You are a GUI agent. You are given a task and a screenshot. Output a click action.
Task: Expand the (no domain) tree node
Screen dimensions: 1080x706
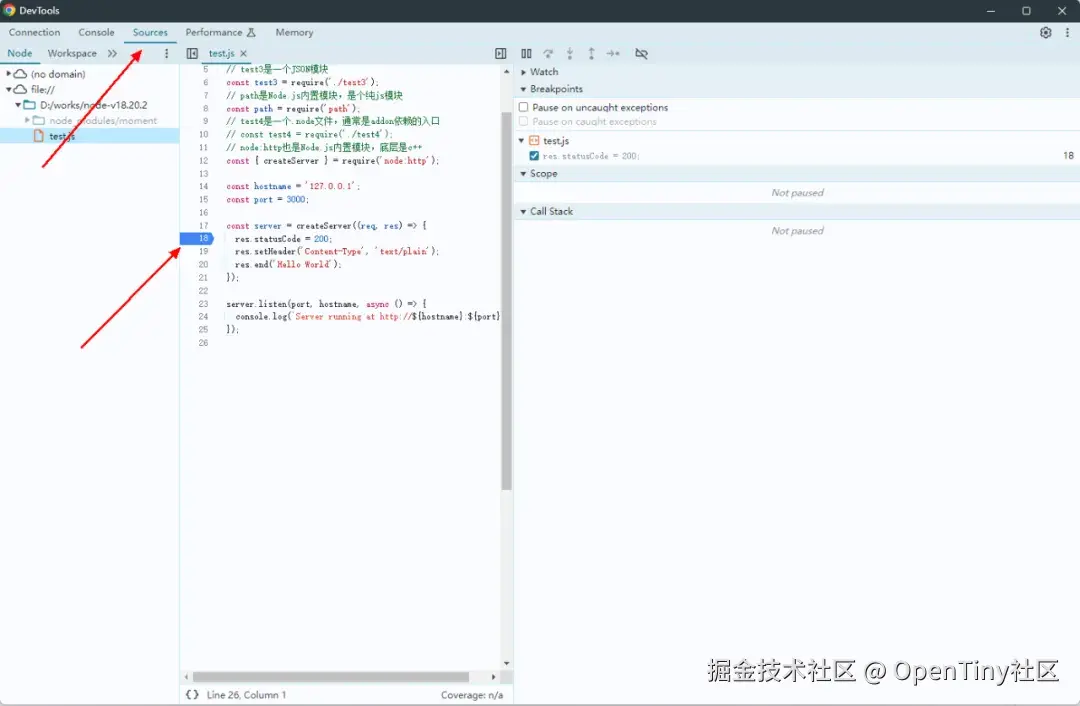pos(8,74)
